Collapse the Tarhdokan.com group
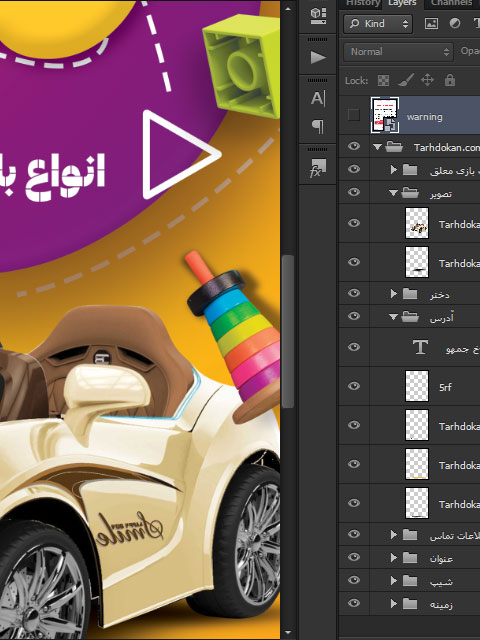 [x=377, y=147]
